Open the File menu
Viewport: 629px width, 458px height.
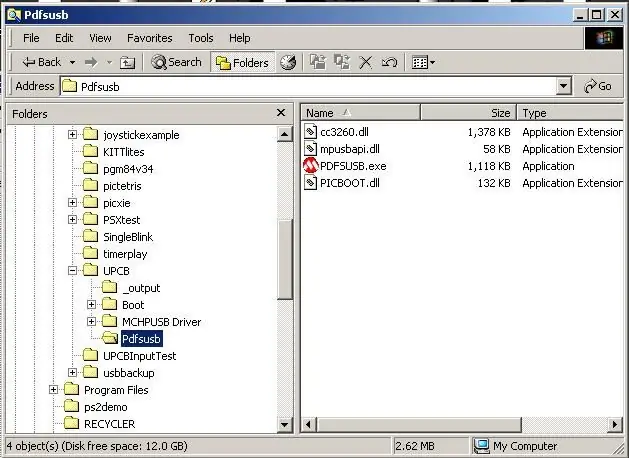pyautogui.click(x=31, y=38)
